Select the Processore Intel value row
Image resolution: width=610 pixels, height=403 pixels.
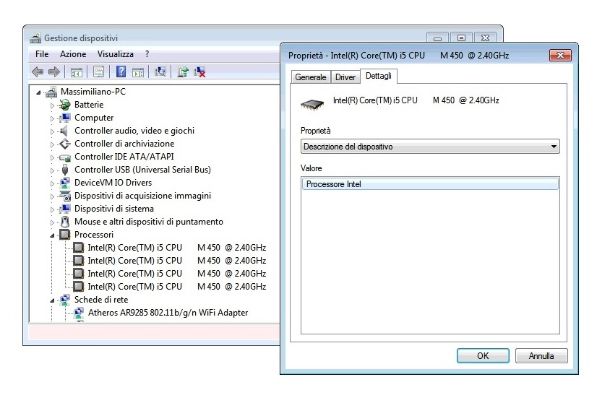(430, 184)
